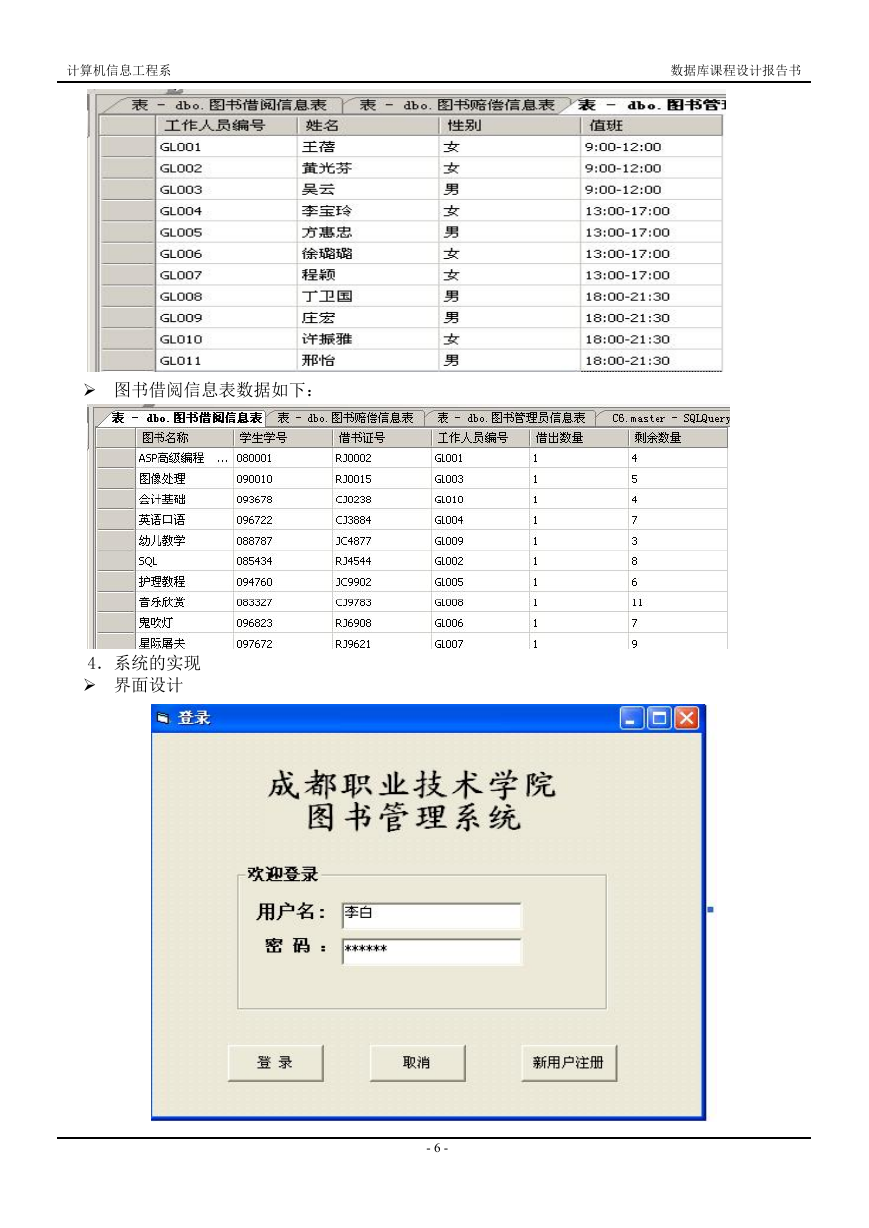This screenshot has height=1228, width=869.
Task: Open 新用户注册 registration
Action: click(569, 1063)
